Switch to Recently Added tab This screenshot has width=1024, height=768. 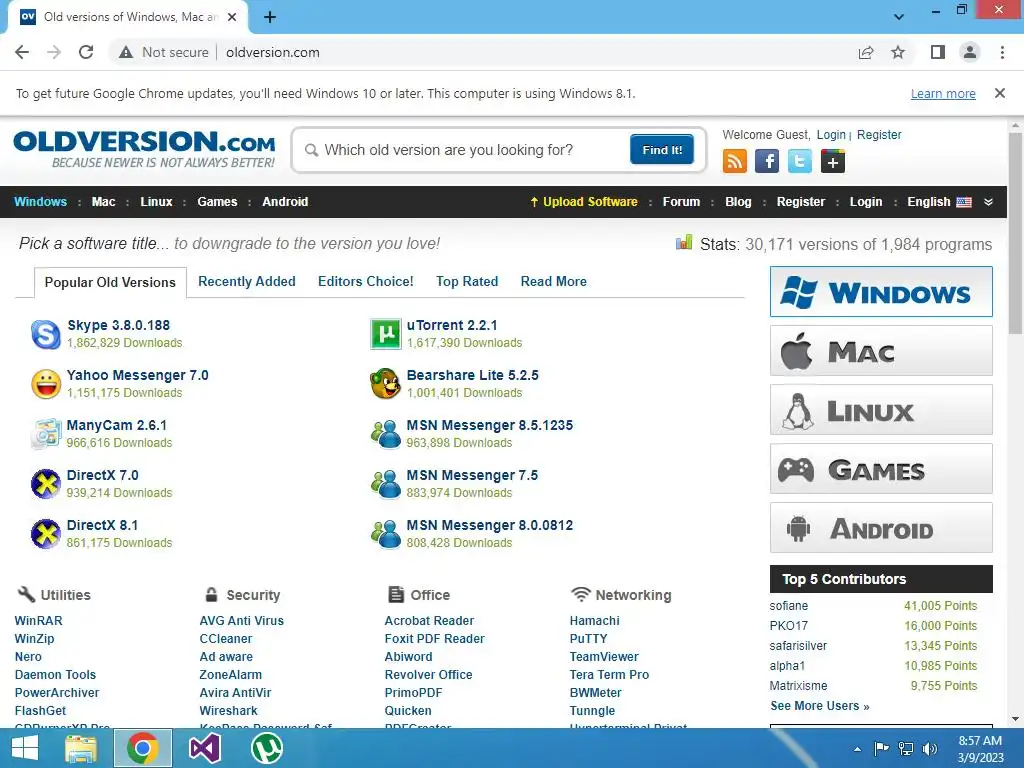click(247, 281)
